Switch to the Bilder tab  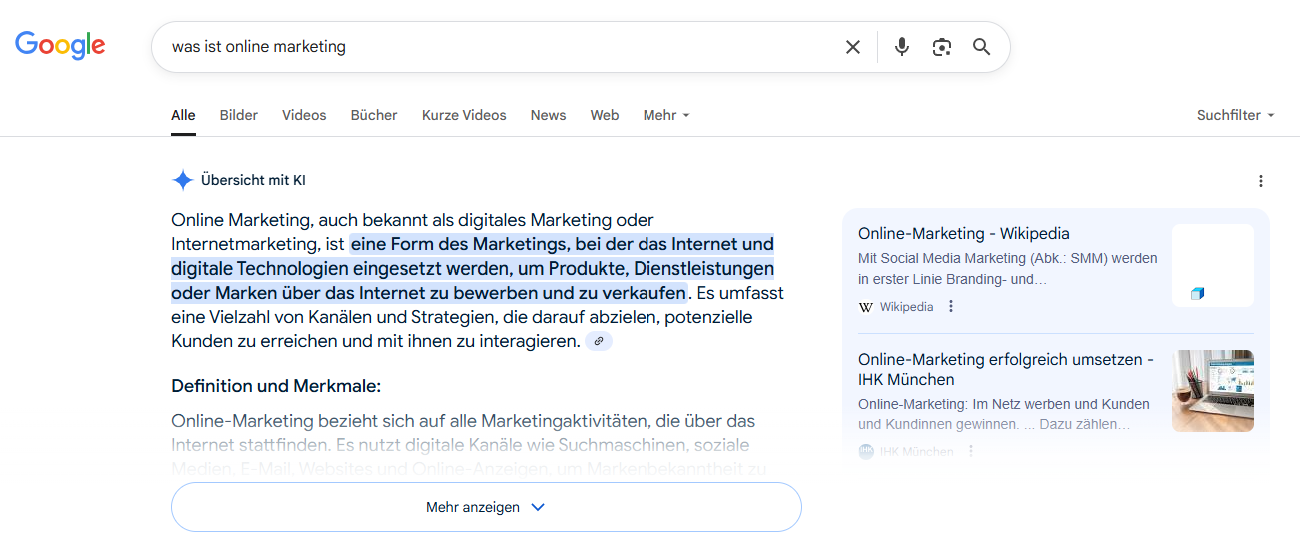tap(239, 115)
